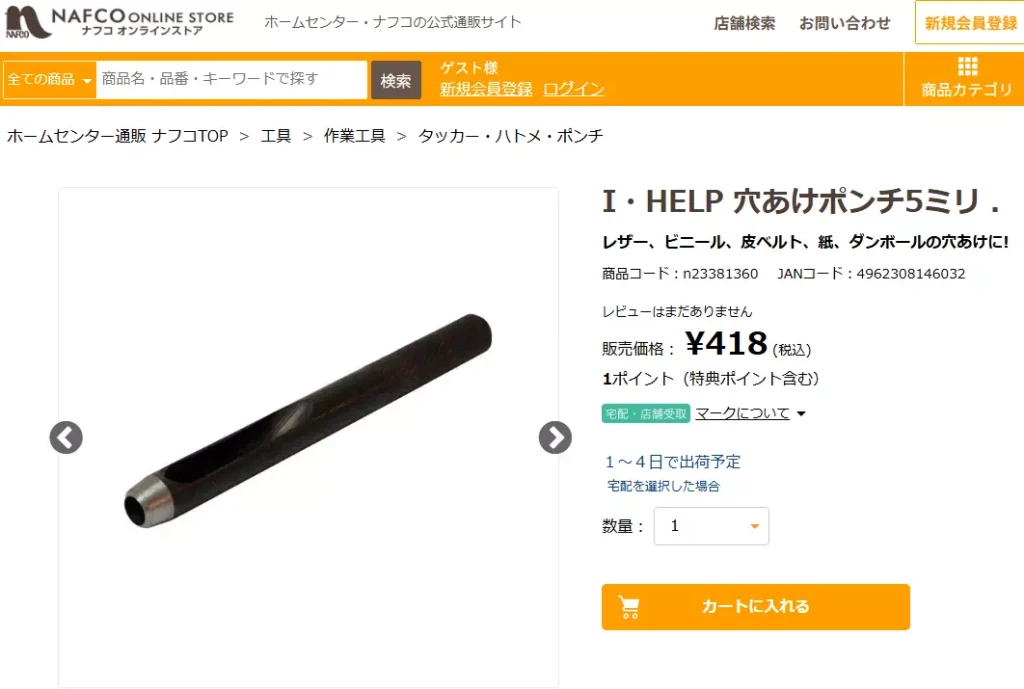The height and width of the screenshot is (689, 1024).
Task: Expand the 全ての商品 category dropdown
Action: click(49, 80)
